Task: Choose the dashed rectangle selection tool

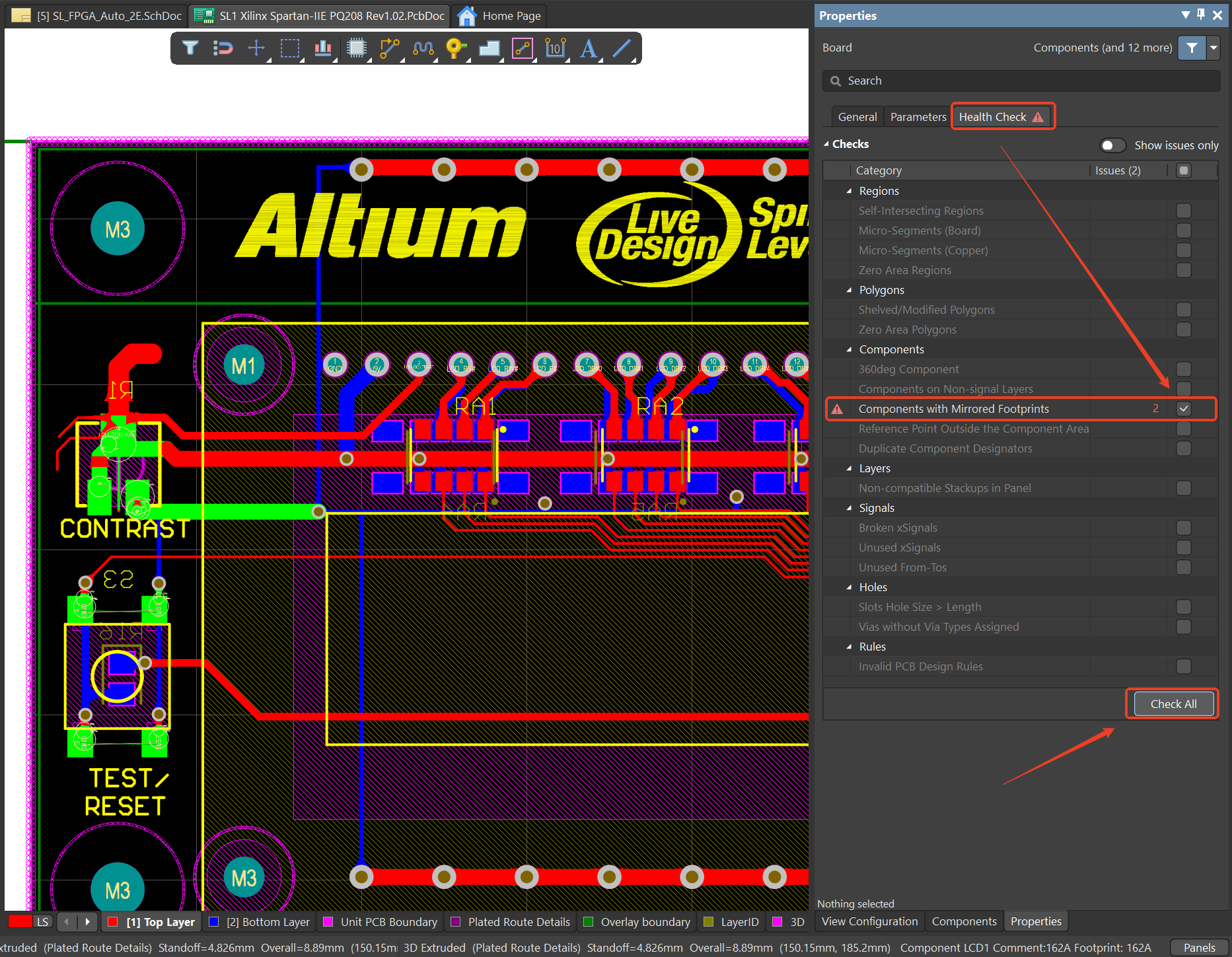Action: 290,48
